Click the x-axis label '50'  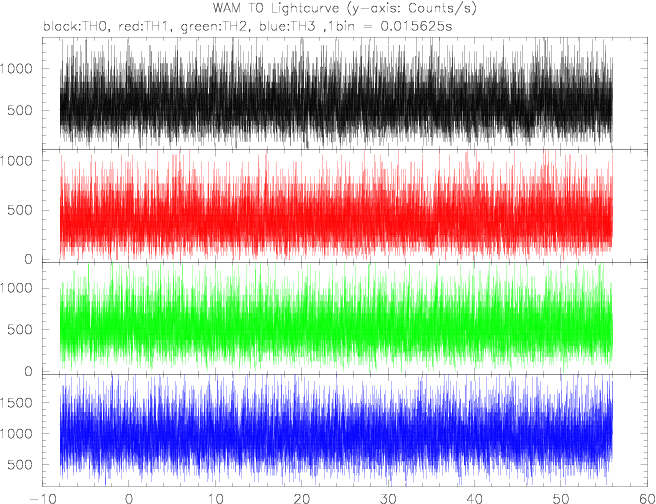[x=561, y=498]
